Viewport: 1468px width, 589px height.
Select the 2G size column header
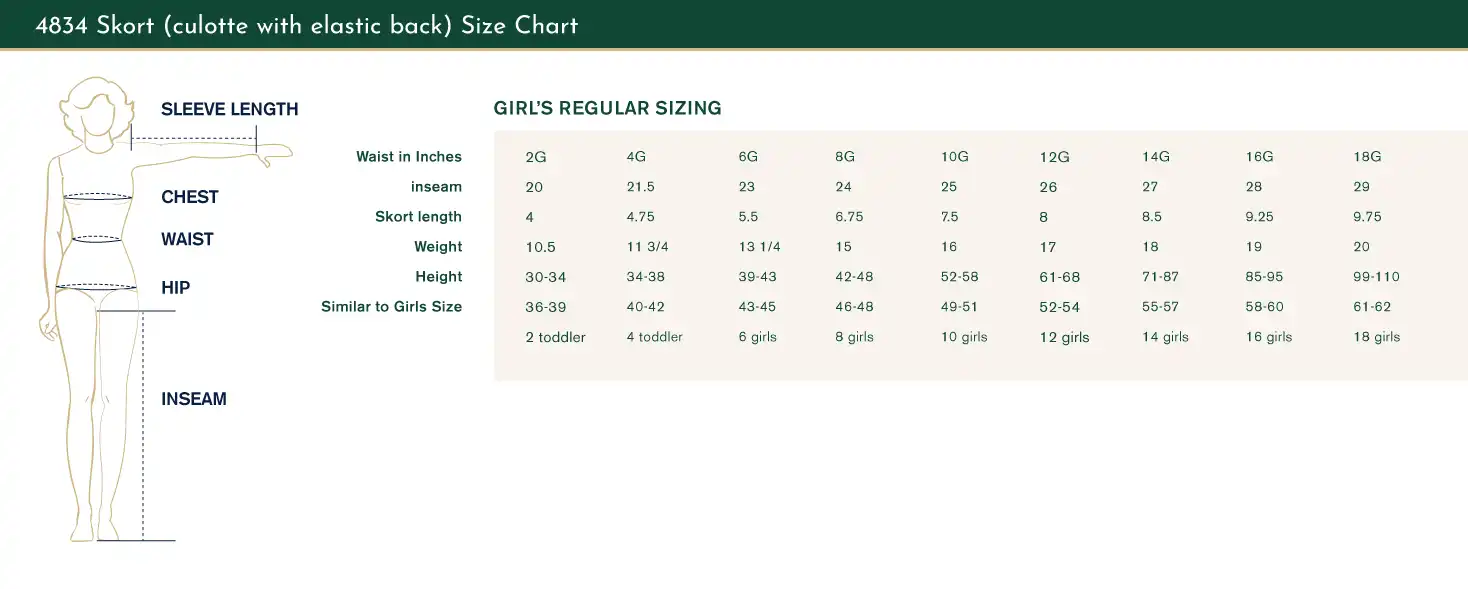click(536, 157)
